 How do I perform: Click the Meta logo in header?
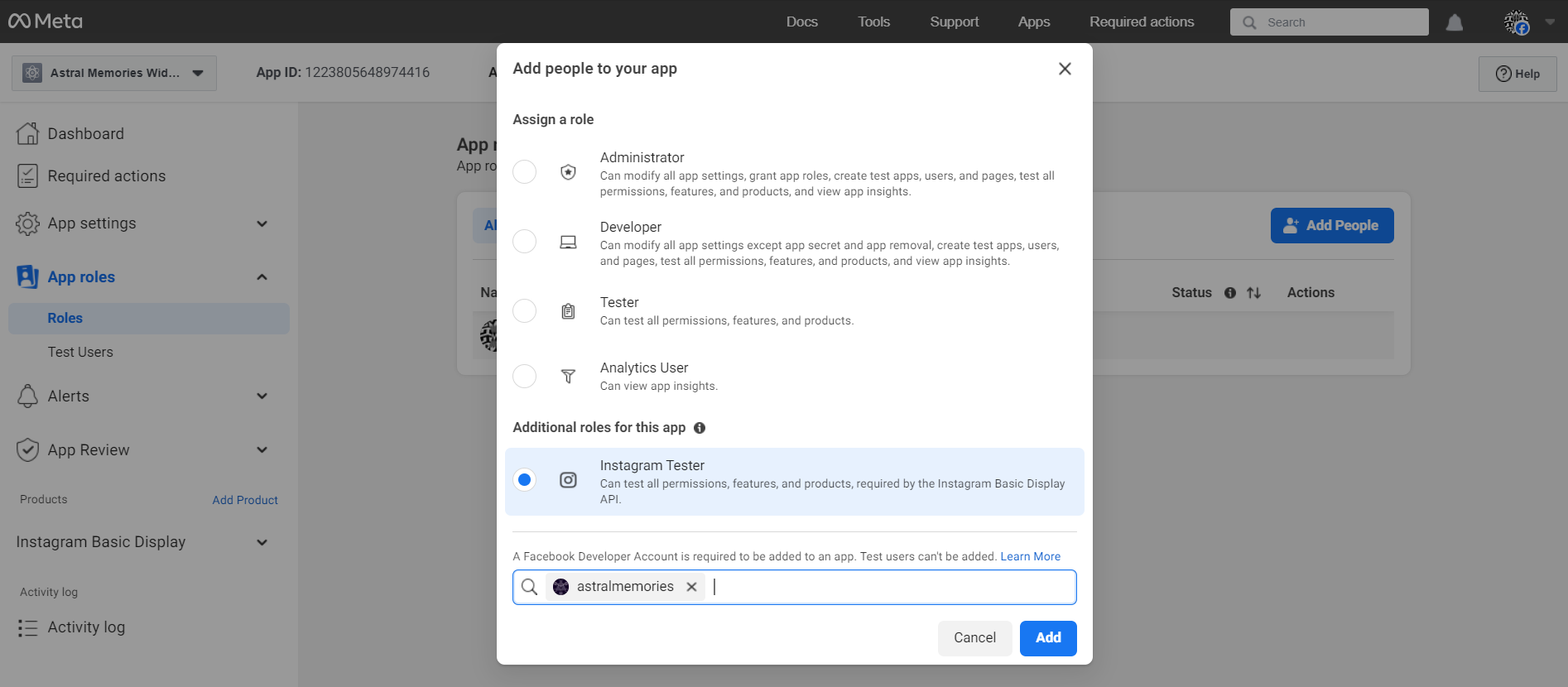pos(46,22)
